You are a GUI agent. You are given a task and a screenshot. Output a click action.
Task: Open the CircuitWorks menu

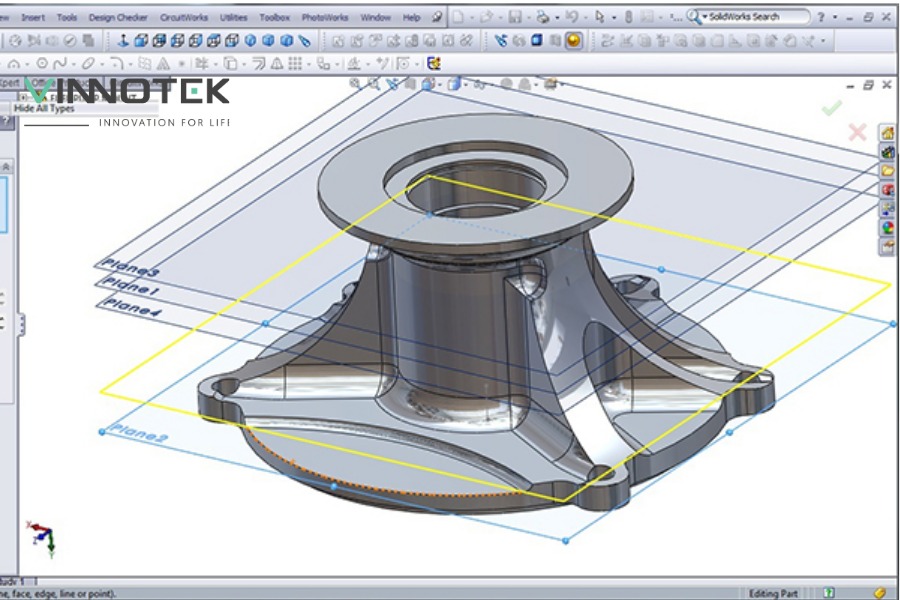[x=184, y=17]
